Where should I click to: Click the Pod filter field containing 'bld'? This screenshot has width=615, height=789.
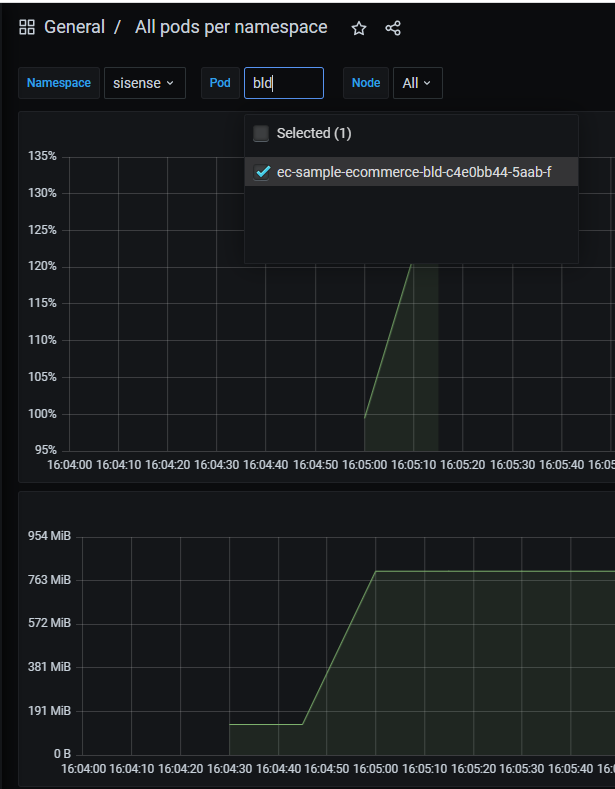(283, 83)
